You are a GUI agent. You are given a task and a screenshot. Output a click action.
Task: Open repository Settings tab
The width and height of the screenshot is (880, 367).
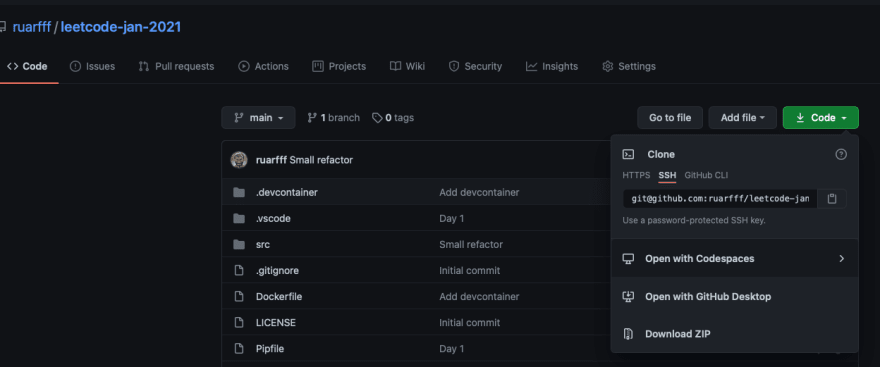[629, 66]
